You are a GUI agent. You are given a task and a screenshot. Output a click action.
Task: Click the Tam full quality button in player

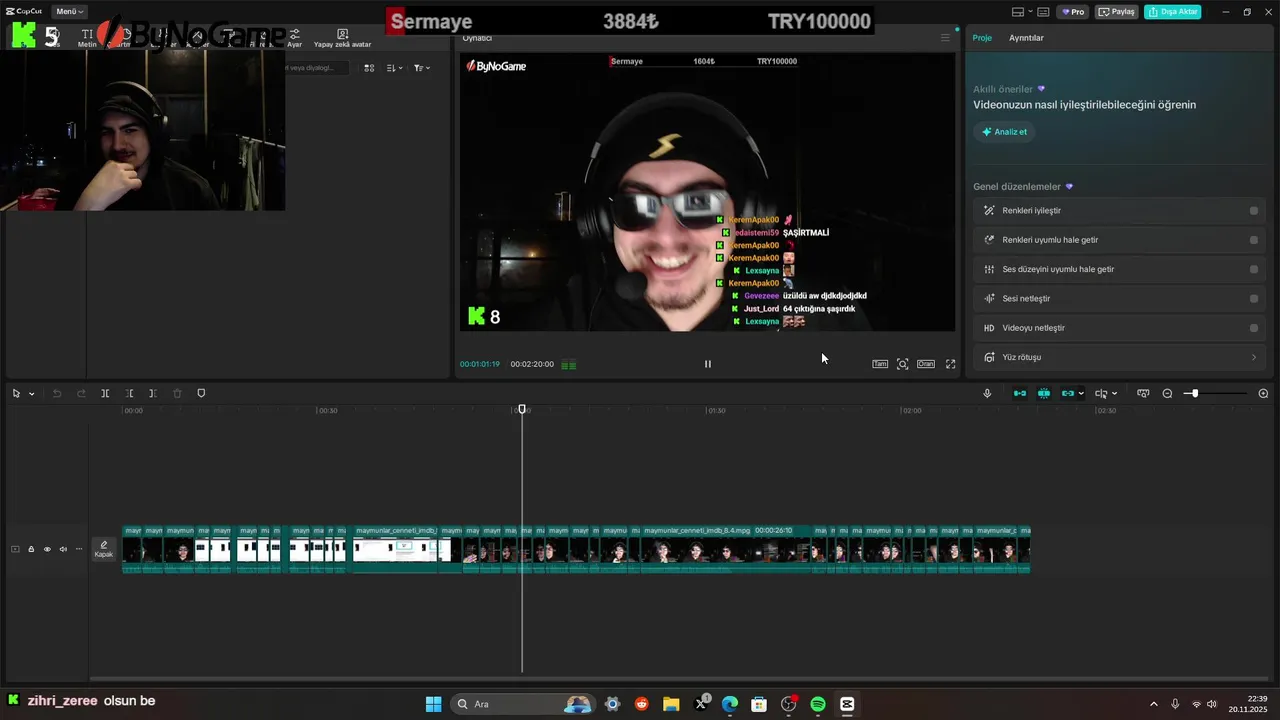[880, 364]
